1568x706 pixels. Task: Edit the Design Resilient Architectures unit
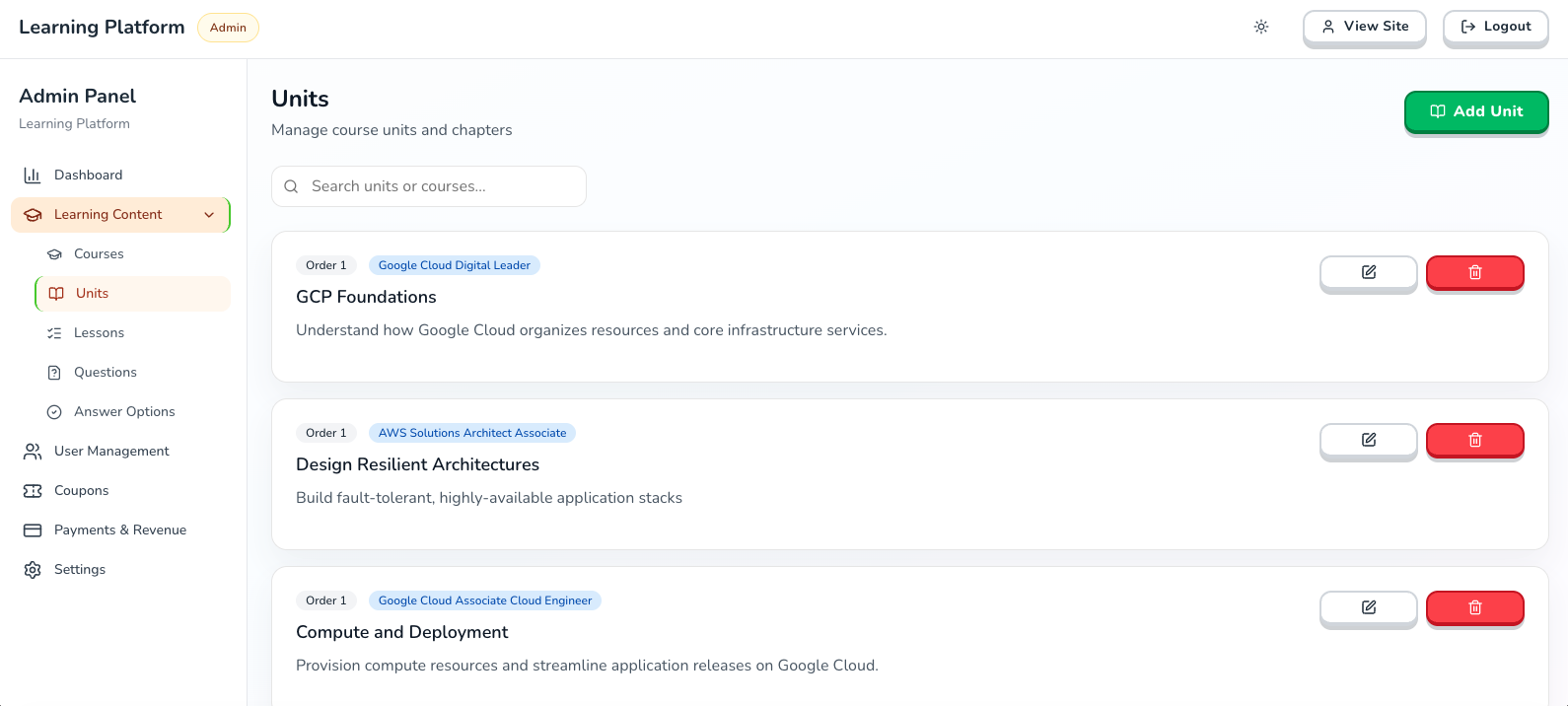tap(1369, 440)
